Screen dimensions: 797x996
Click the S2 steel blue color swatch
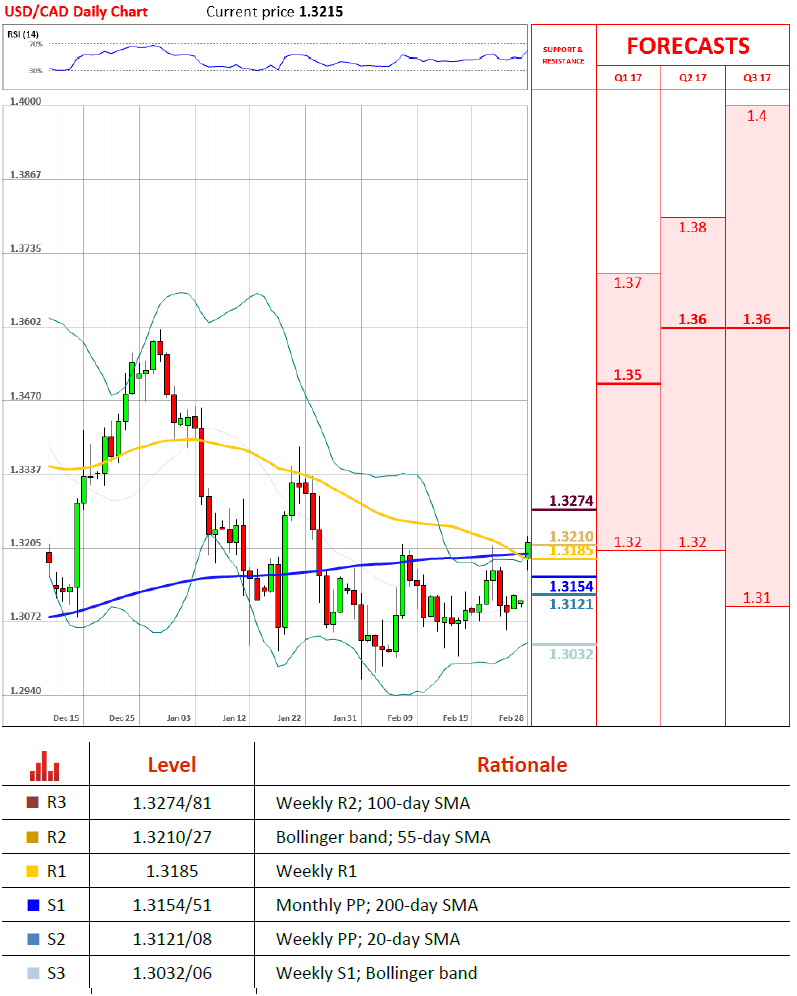[x=32, y=939]
